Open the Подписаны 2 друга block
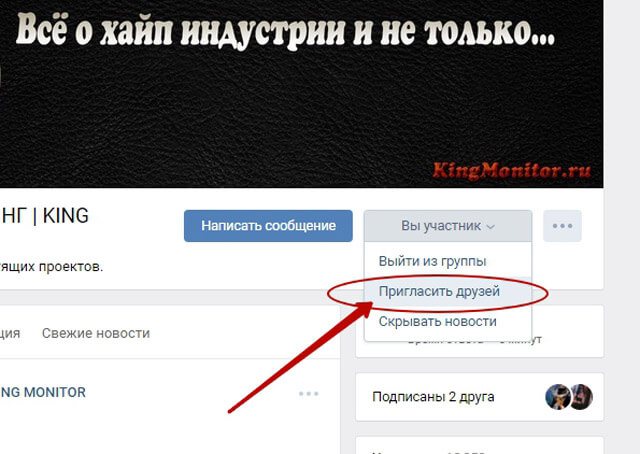640x454 pixels. 480,396
